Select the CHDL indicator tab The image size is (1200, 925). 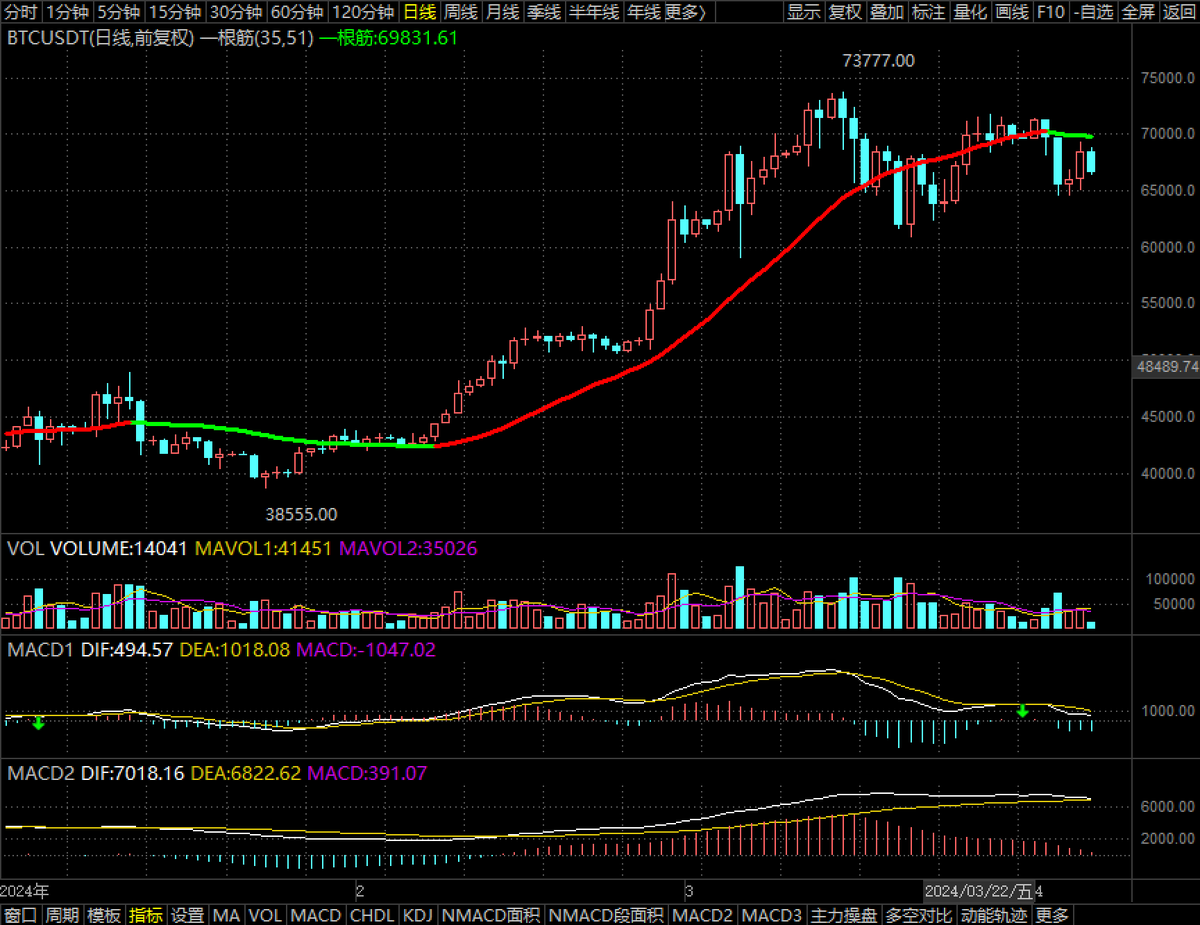(372, 915)
